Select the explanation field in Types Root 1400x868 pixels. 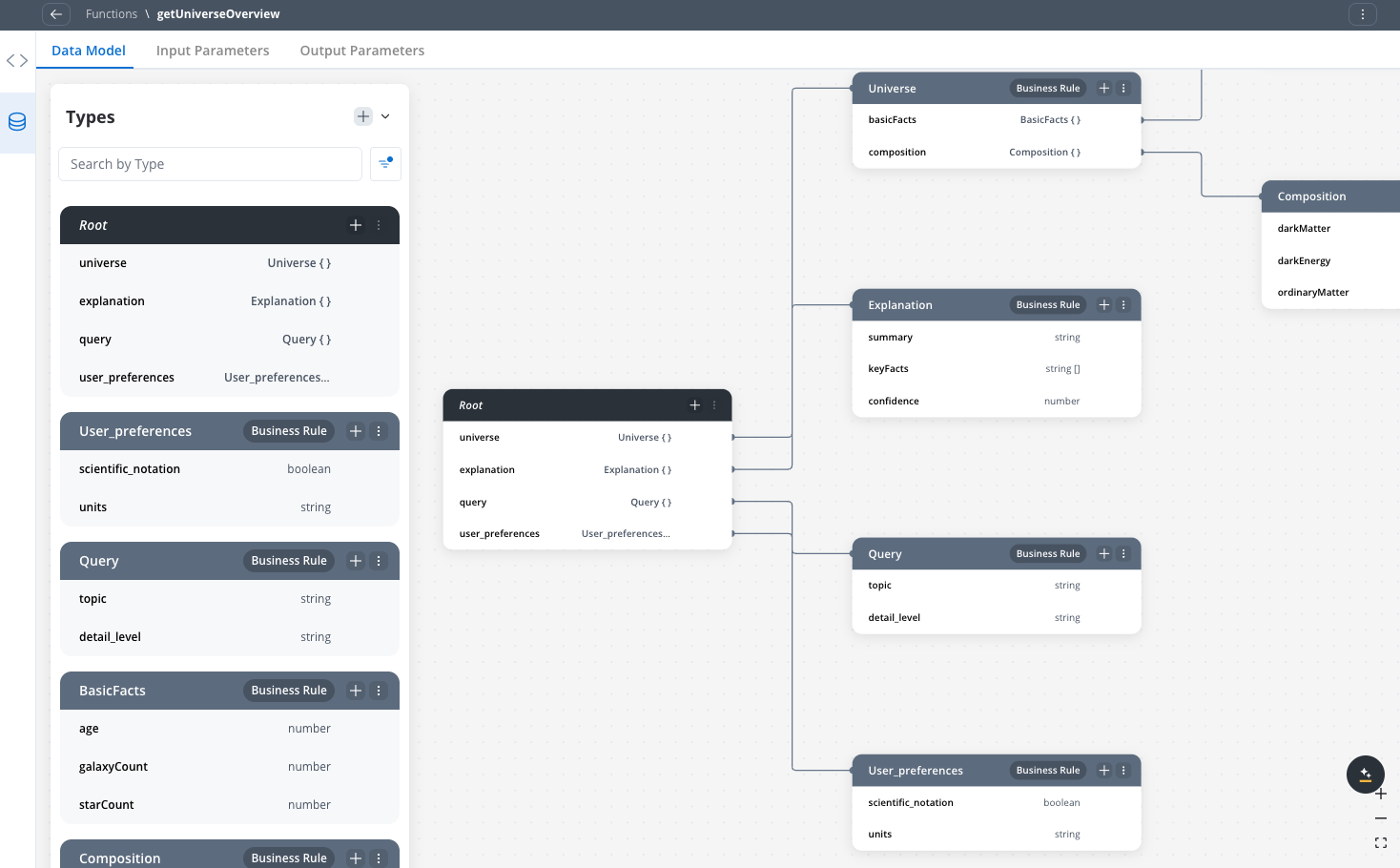point(230,301)
